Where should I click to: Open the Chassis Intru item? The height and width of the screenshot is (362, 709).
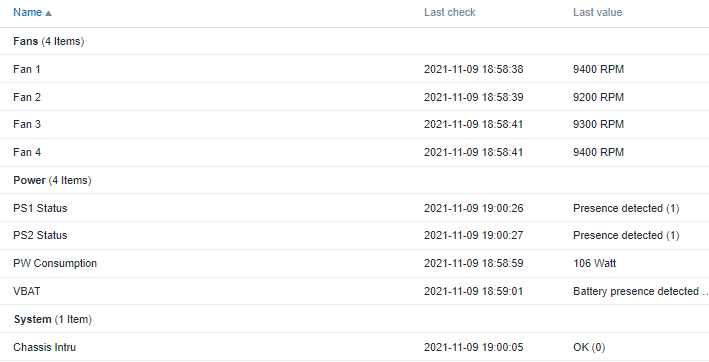[x=44, y=348]
